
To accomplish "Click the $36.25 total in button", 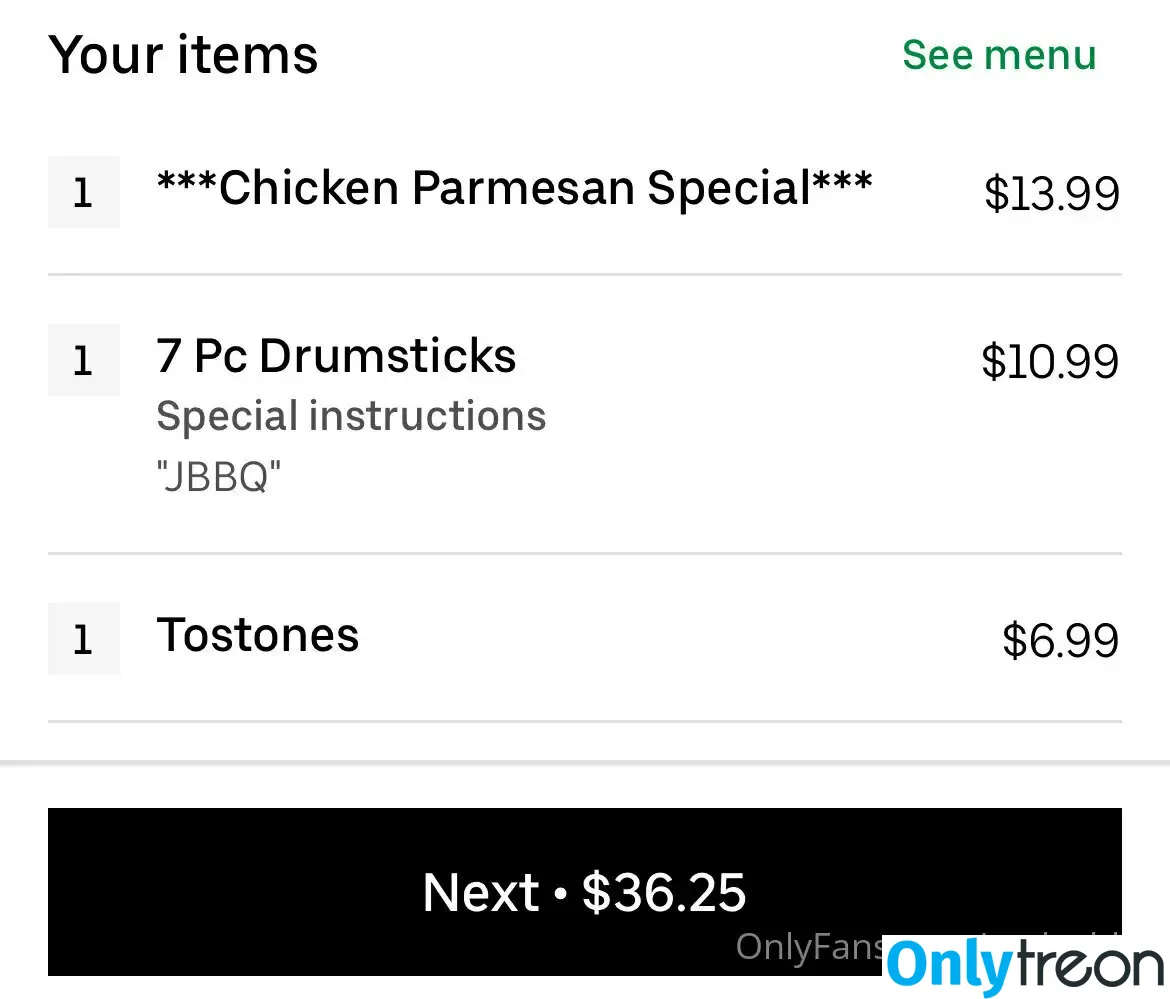I will [663, 892].
